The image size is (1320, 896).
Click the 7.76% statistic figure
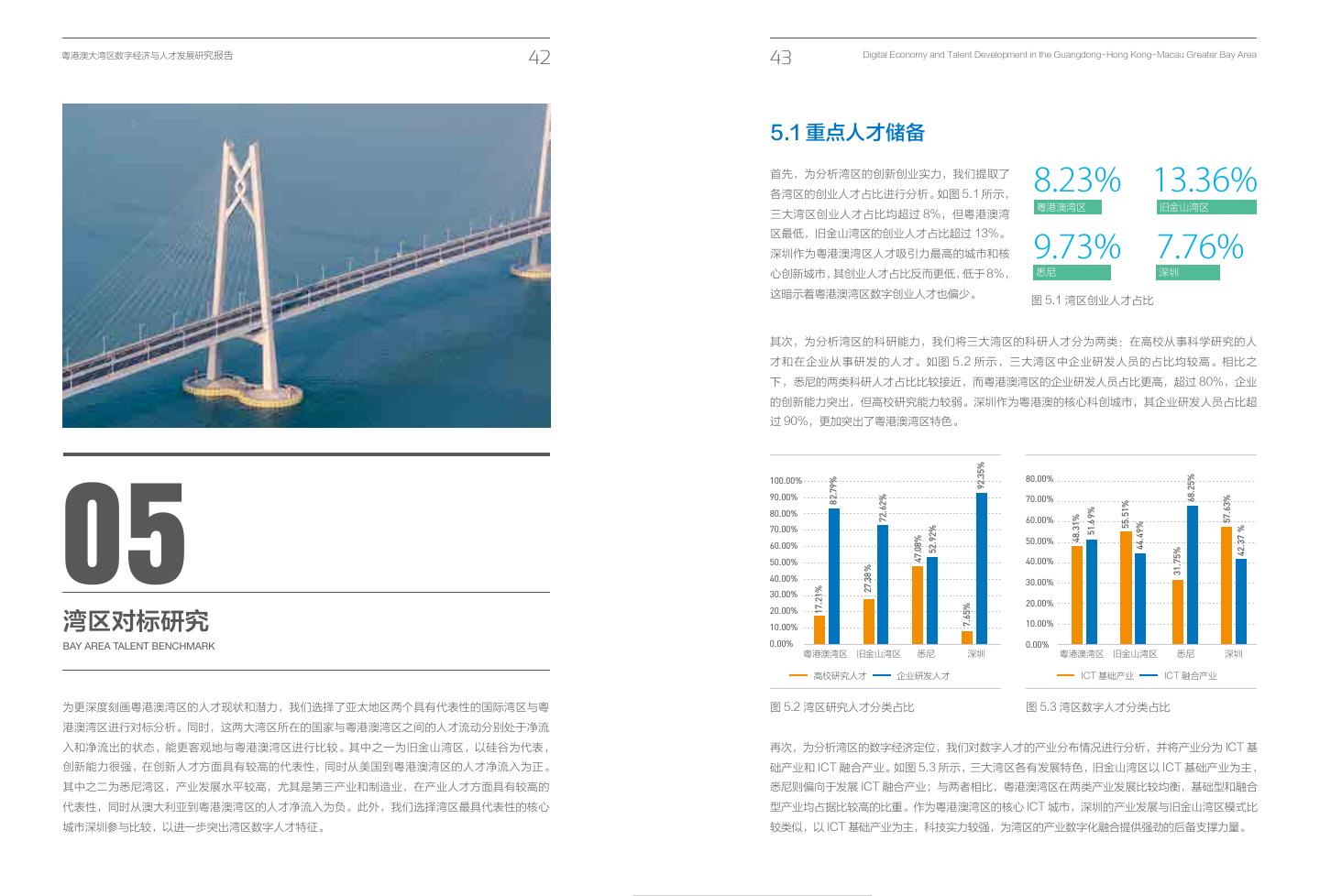1199,246
